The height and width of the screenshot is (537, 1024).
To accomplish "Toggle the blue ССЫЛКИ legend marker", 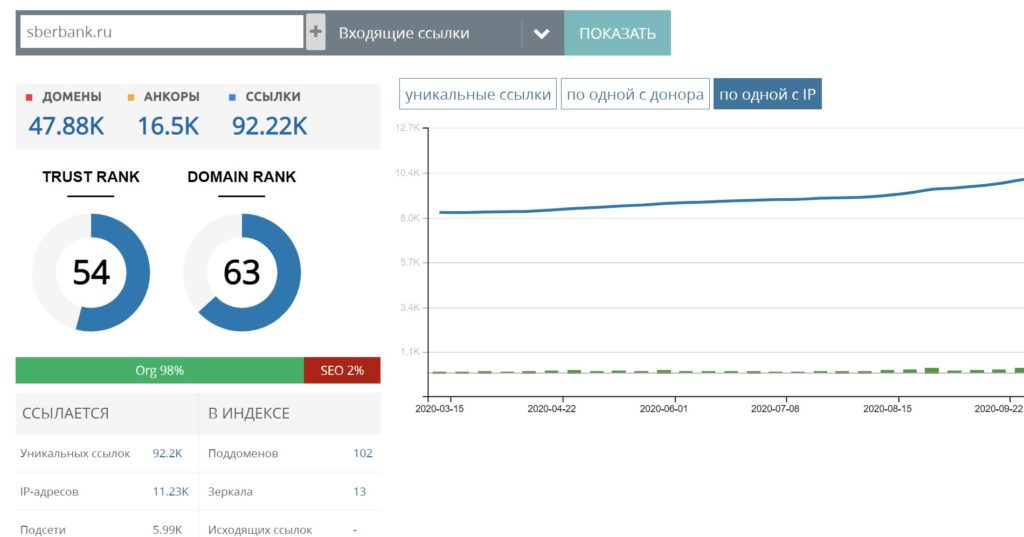I will [x=232, y=97].
